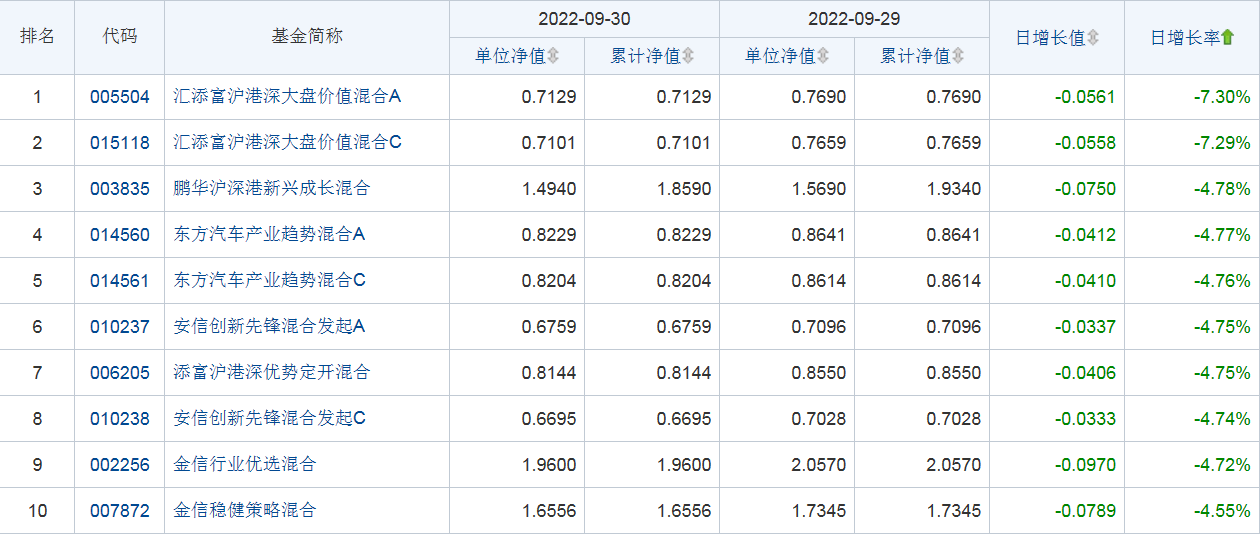Open fund code 014561
Screen dimensions: 1260x534
tap(120, 281)
